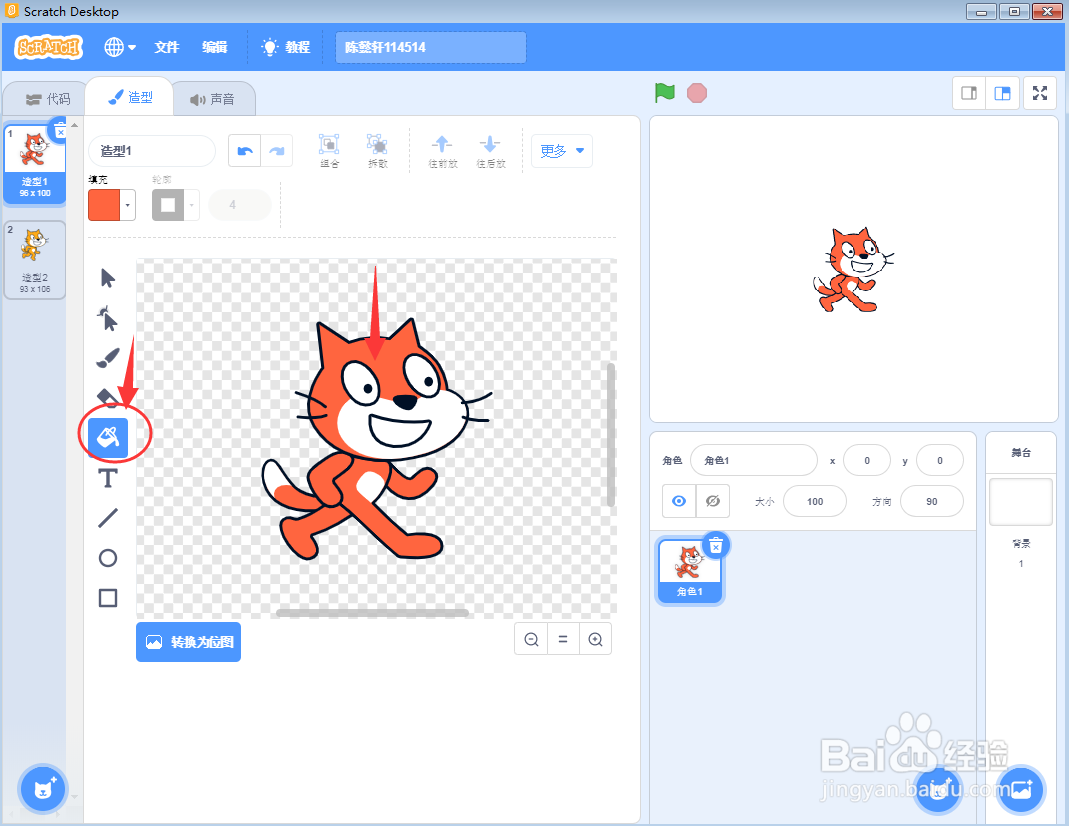Hide the sprite with crossed-eye icon
Screen dimensions: 1069x826
(x=713, y=502)
